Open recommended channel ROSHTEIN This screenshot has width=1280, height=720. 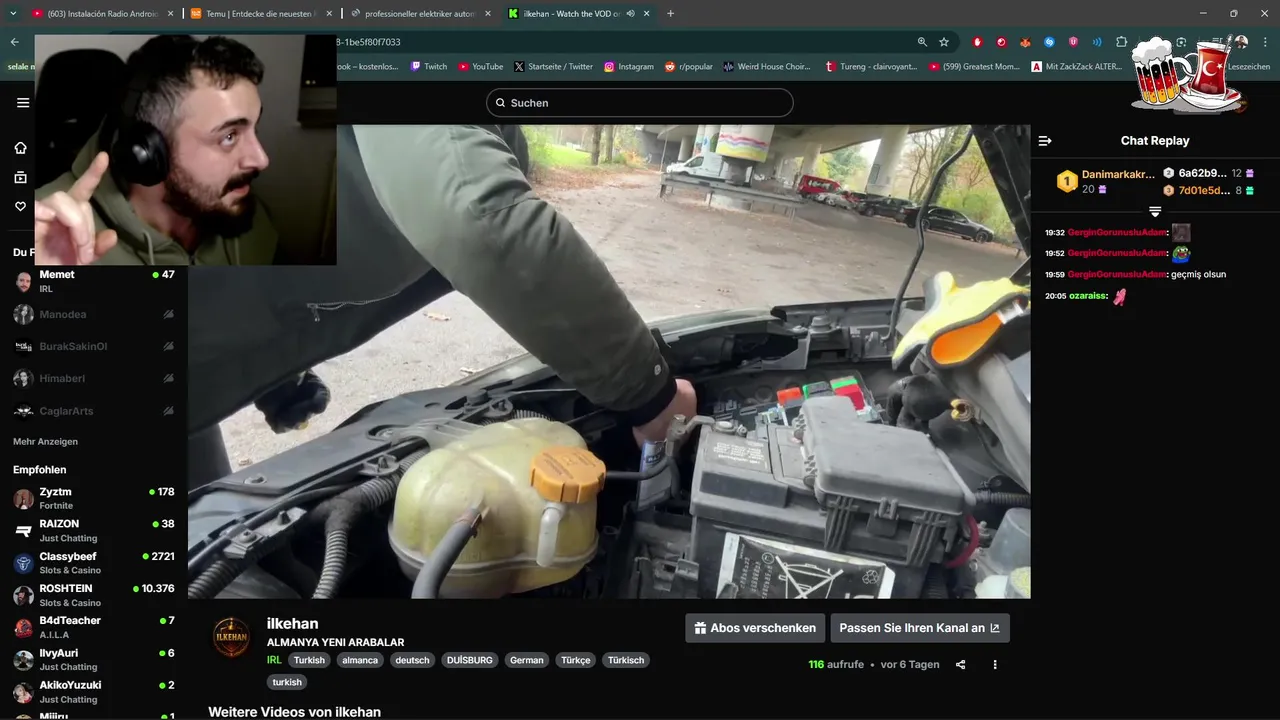(x=94, y=595)
